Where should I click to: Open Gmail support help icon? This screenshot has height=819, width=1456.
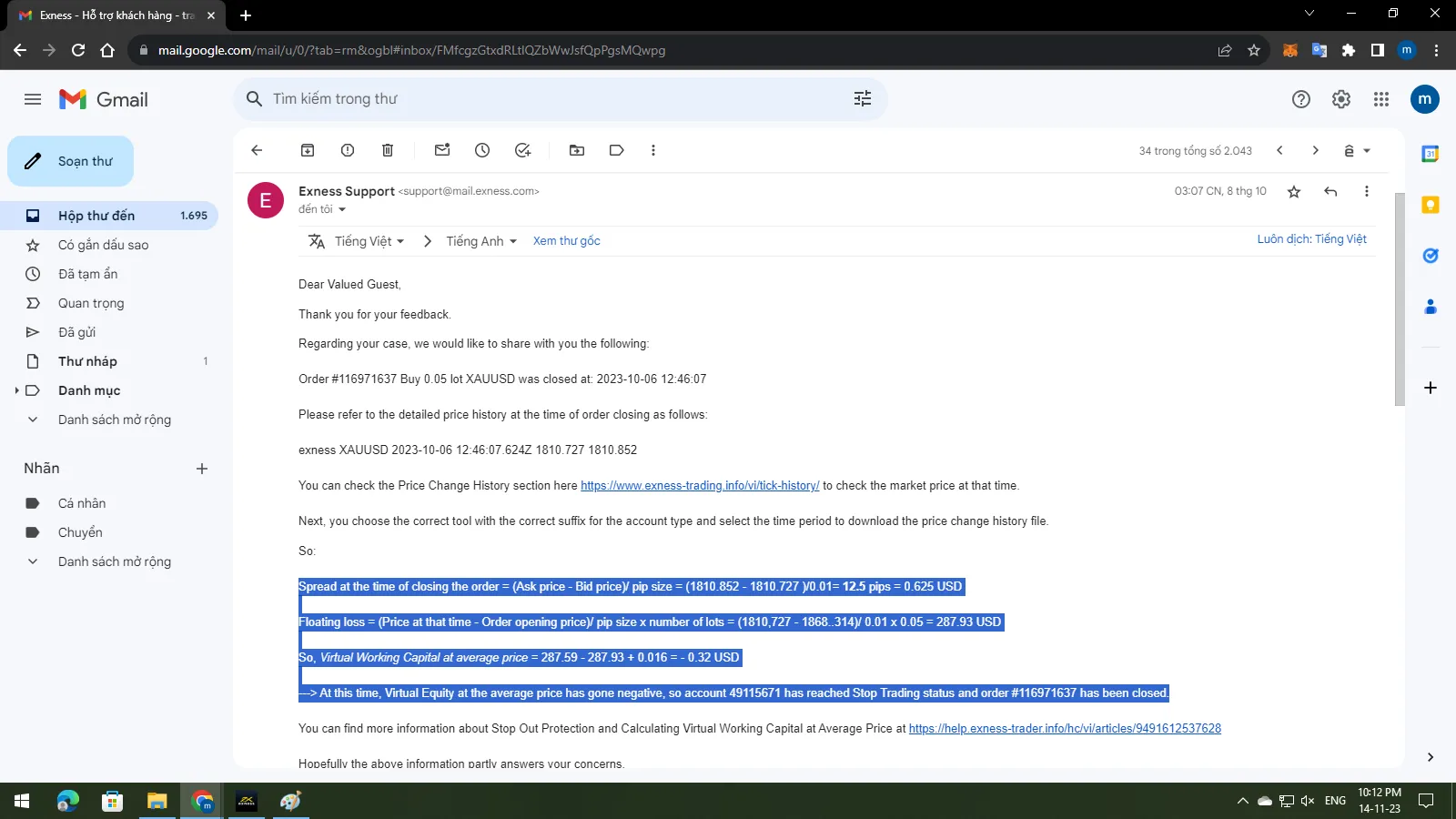pos(1301,99)
